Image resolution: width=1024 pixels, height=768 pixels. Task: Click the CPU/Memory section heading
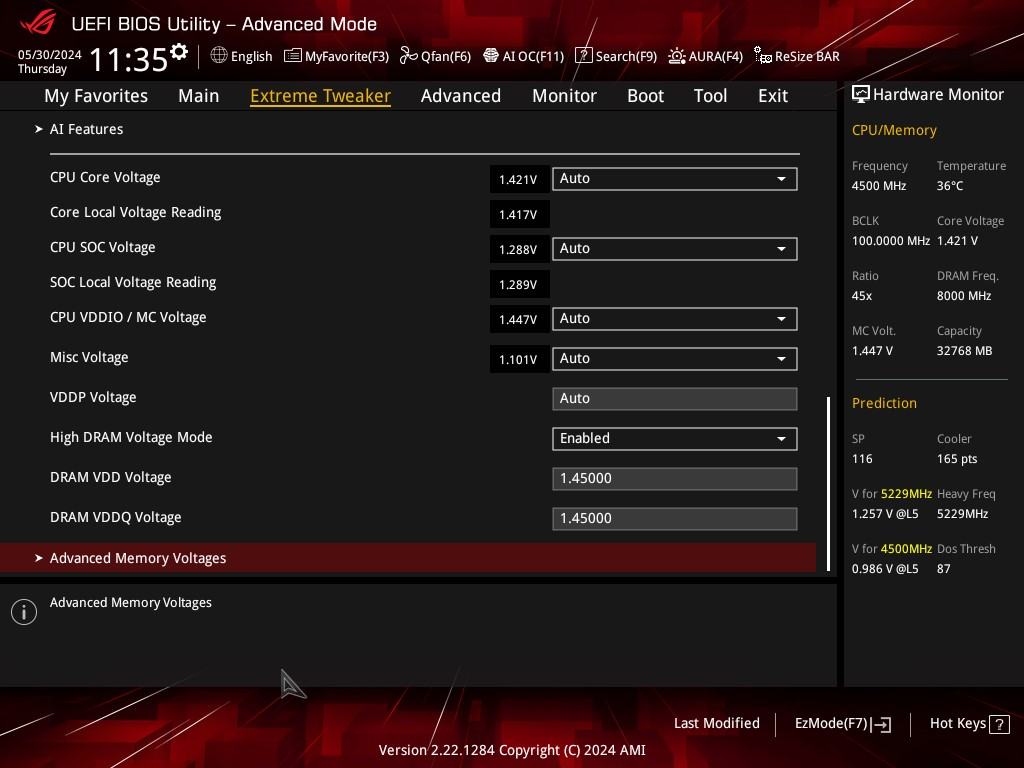pyautogui.click(x=894, y=131)
